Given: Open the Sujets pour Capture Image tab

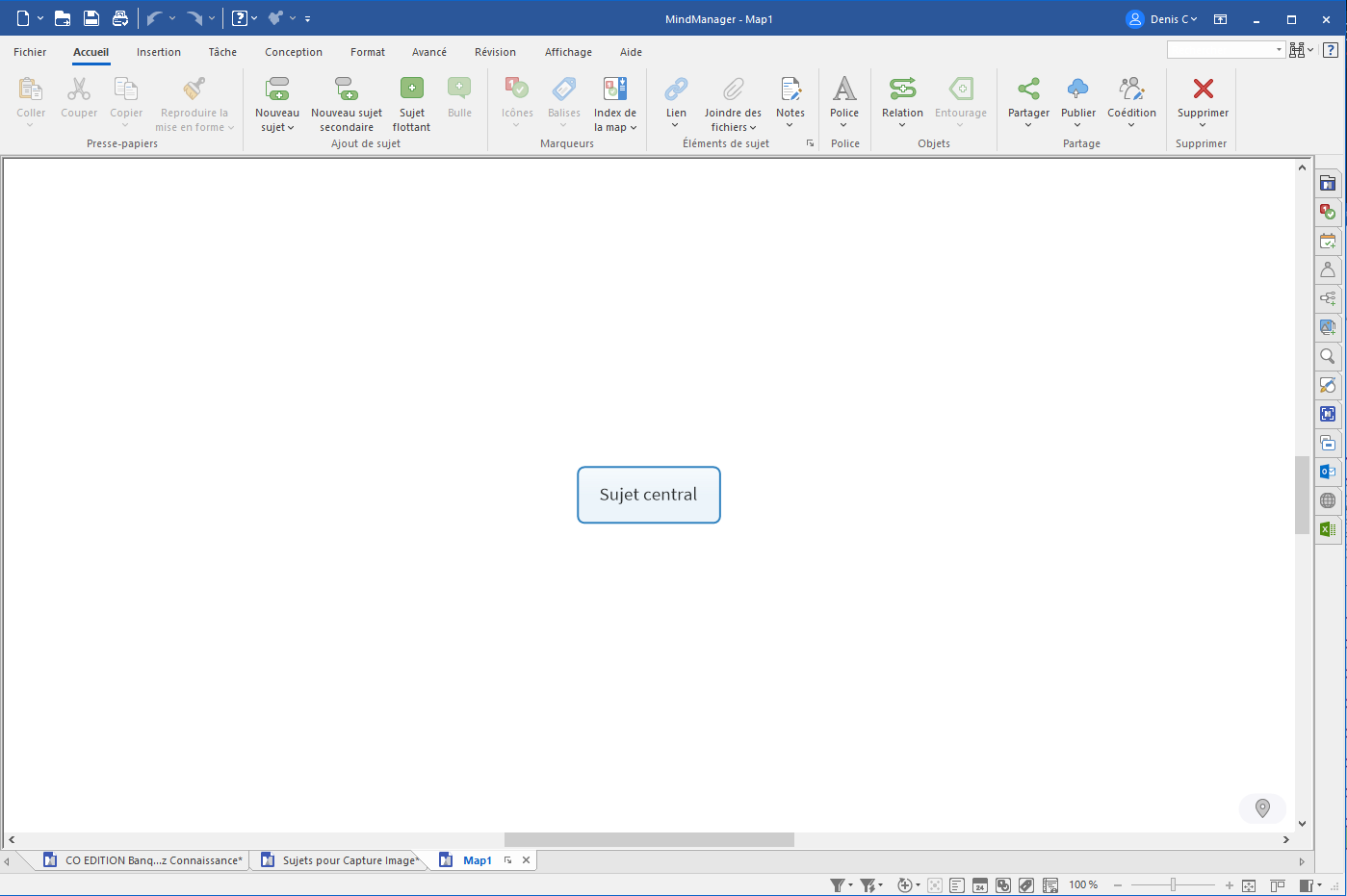Looking at the screenshot, I should 350,860.
